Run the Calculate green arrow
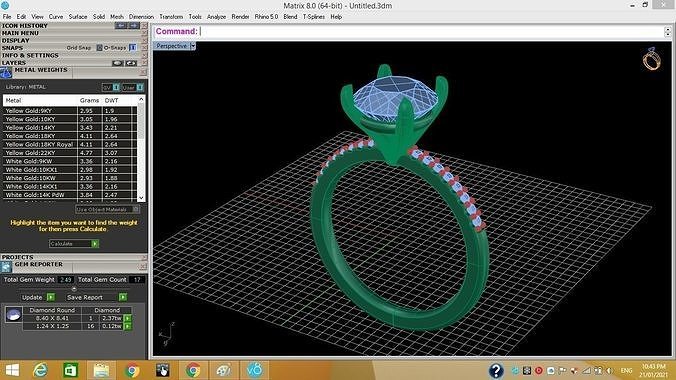This screenshot has width=676, height=380. [x=95, y=244]
